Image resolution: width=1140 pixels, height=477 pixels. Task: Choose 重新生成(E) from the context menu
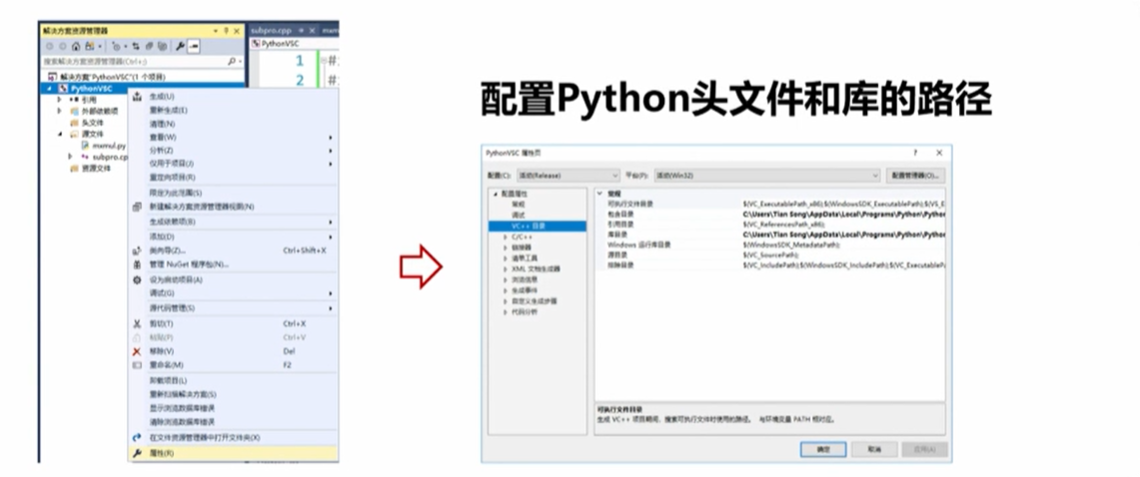tap(233, 111)
